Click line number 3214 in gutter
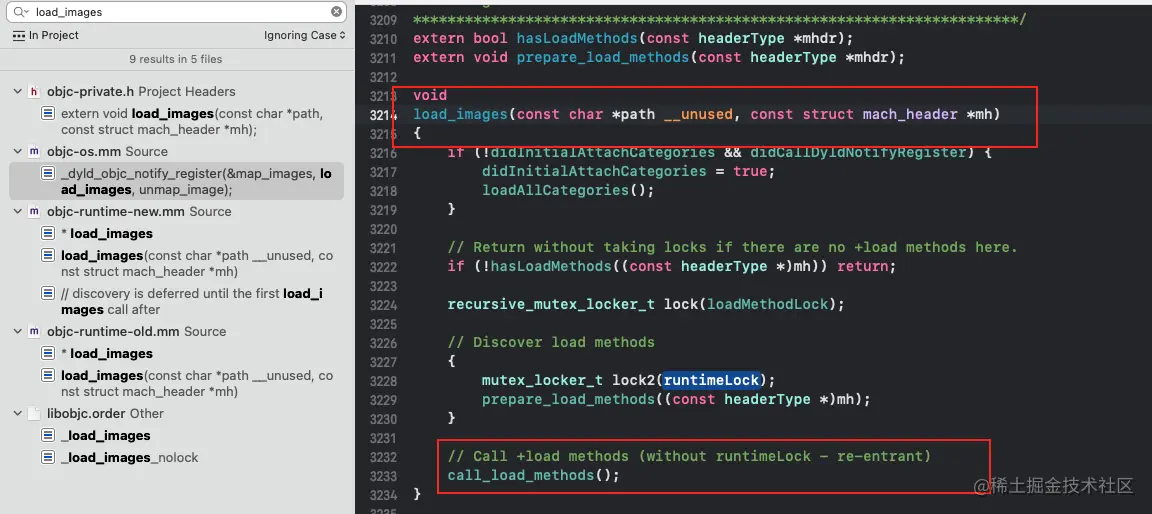This screenshot has height=514, width=1152. pos(383,115)
